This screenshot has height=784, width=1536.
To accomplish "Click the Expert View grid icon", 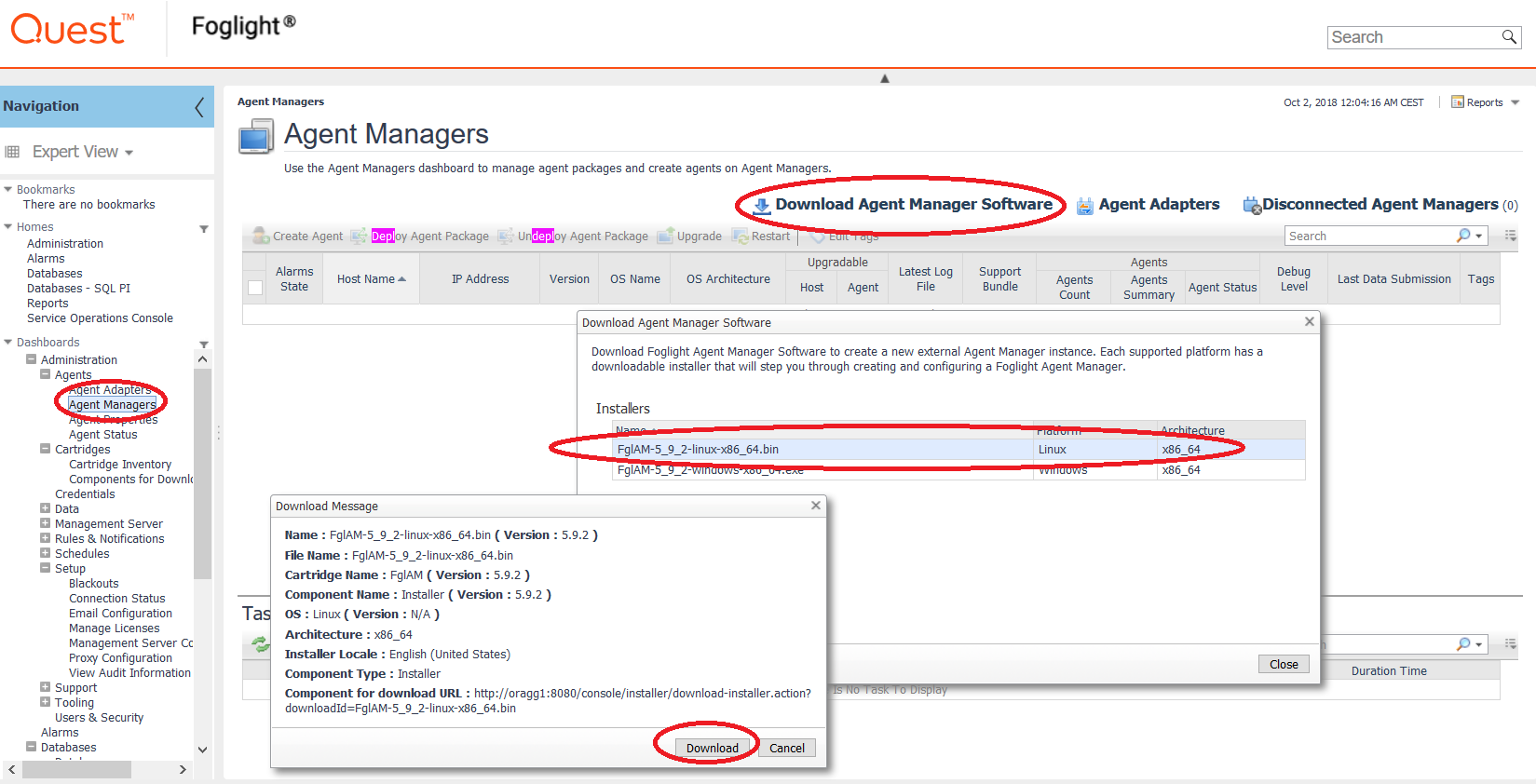I will [12, 152].
